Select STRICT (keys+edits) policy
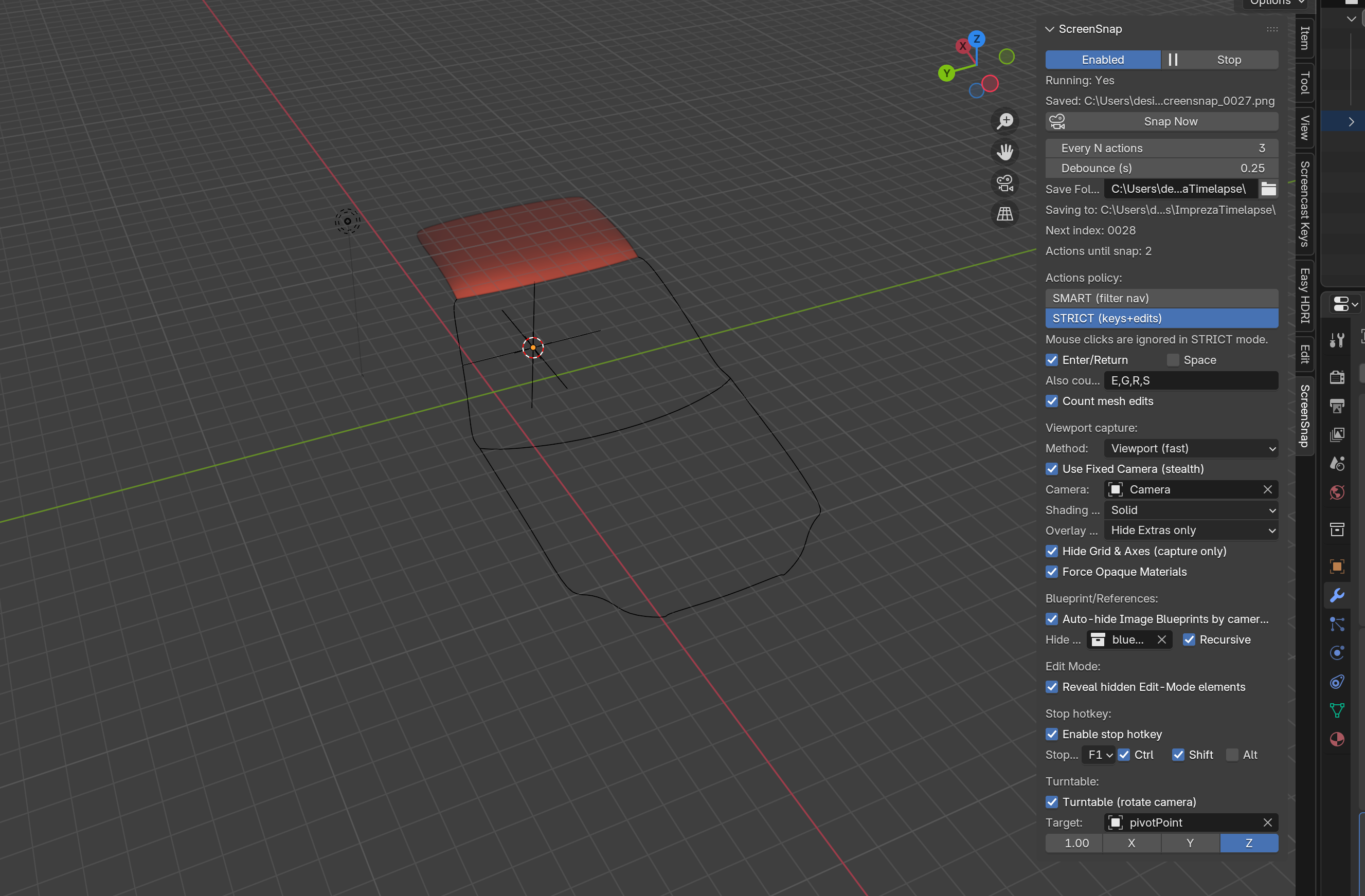 pyautogui.click(x=1161, y=318)
